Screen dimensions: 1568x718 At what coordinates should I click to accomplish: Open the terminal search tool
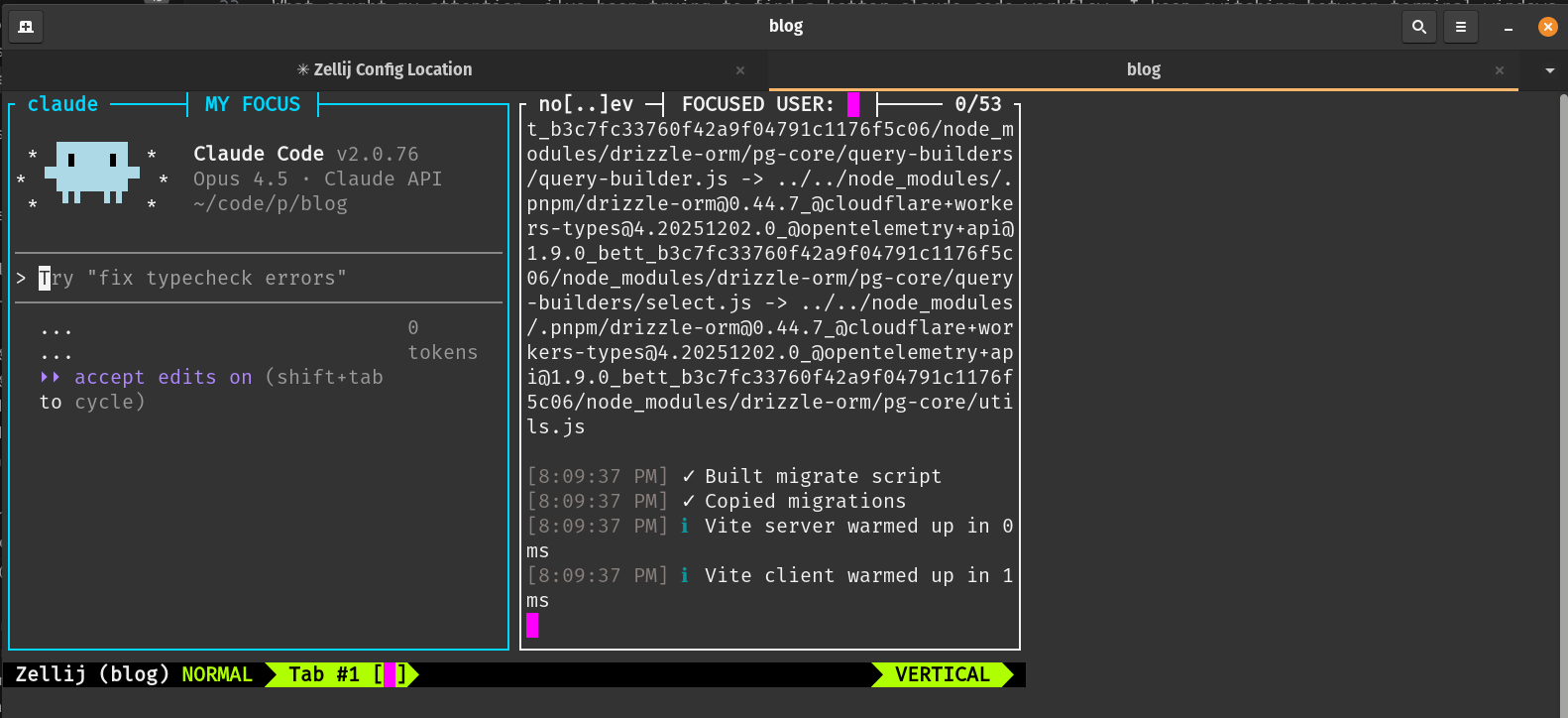[1419, 27]
